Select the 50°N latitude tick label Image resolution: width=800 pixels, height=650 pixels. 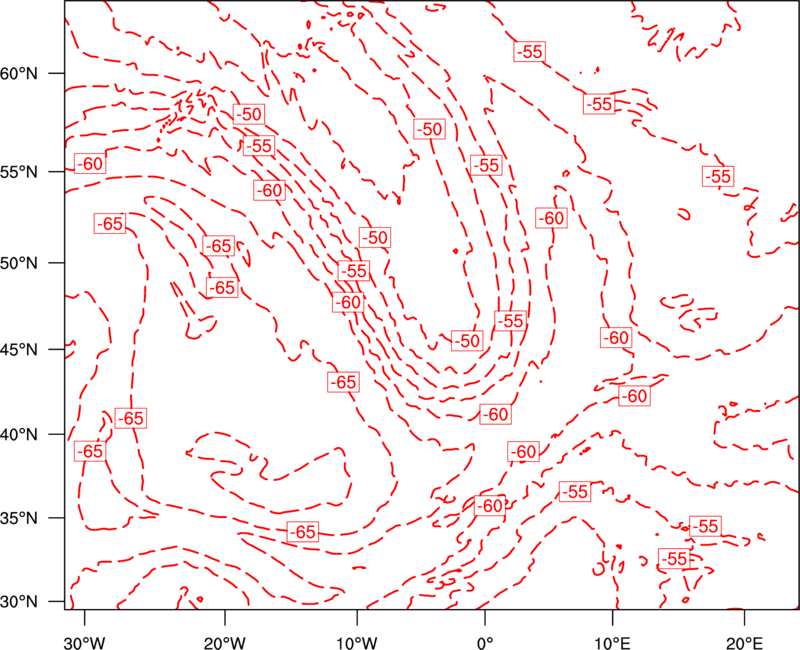pos(19,263)
